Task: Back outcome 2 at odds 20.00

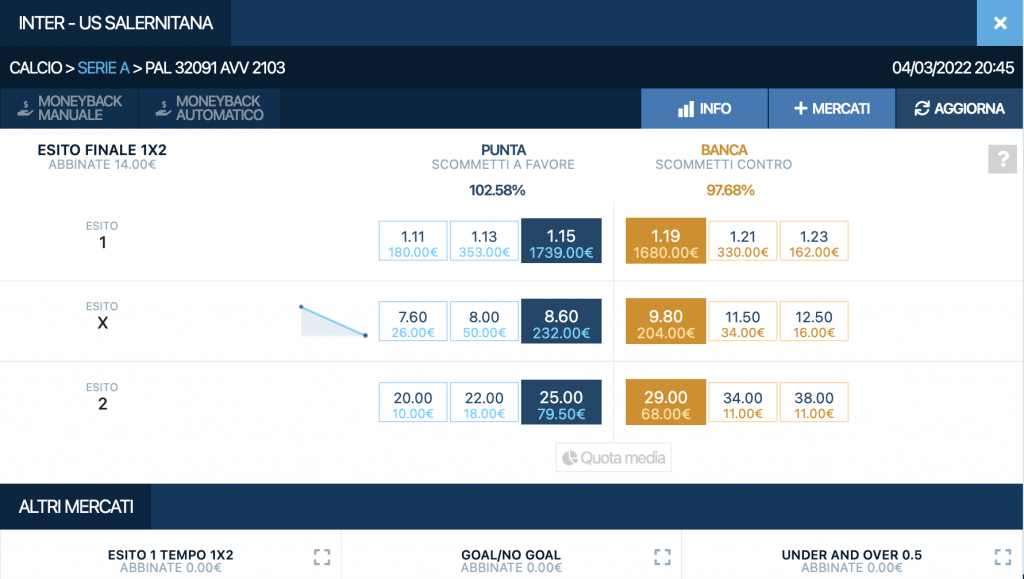Action: click(413, 402)
